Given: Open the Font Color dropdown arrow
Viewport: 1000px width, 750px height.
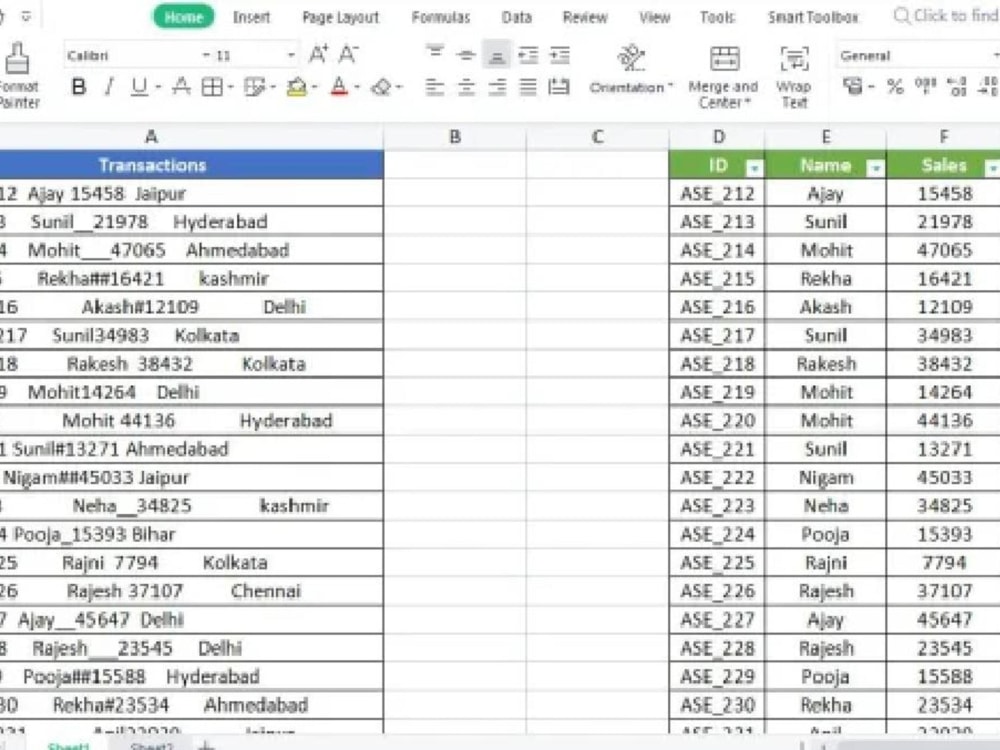Looking at the screenshot, I should (x=354, y=88).
